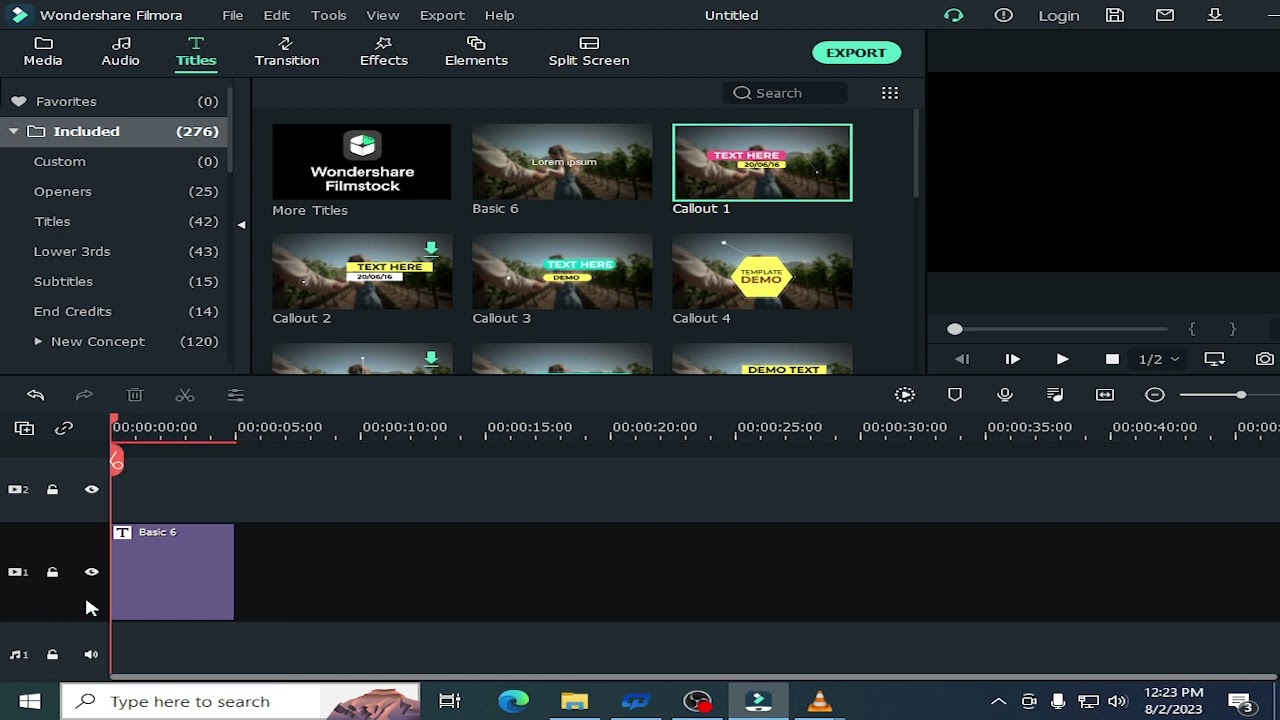1280x720 pixels.
Task: Click the redo arrow in timeline toolbar
Action: pyautogui.click(x=84, y=395)
